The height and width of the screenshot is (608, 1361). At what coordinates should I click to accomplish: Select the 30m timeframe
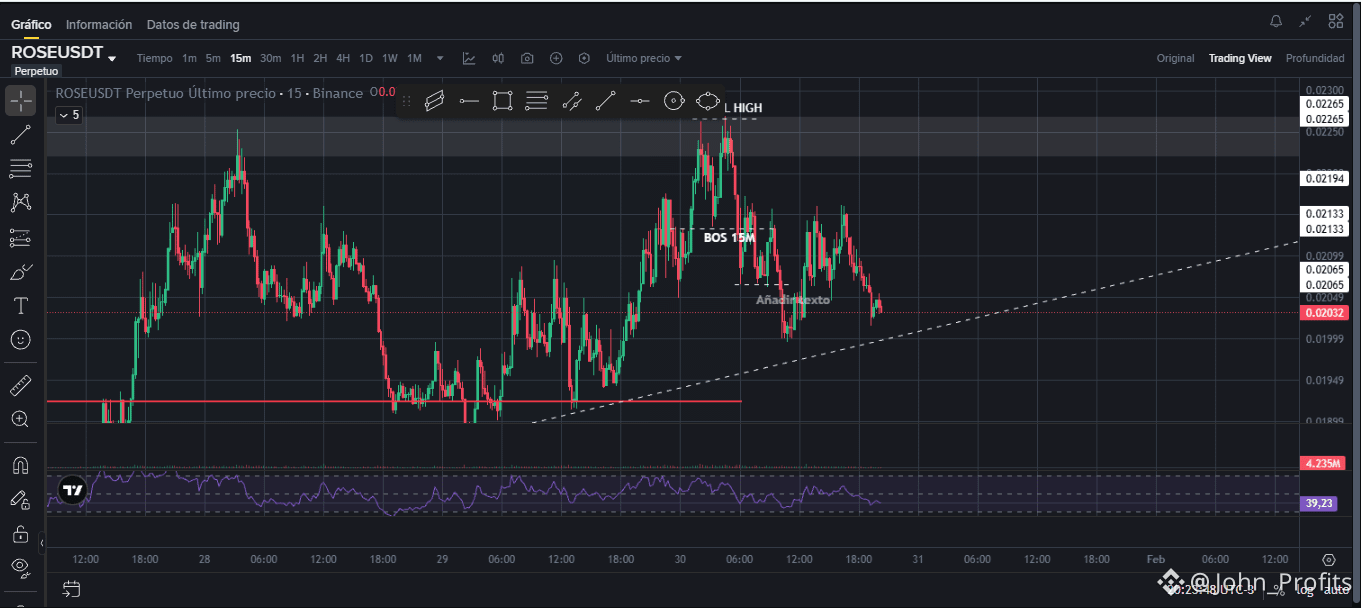click(x=271, y=58)
